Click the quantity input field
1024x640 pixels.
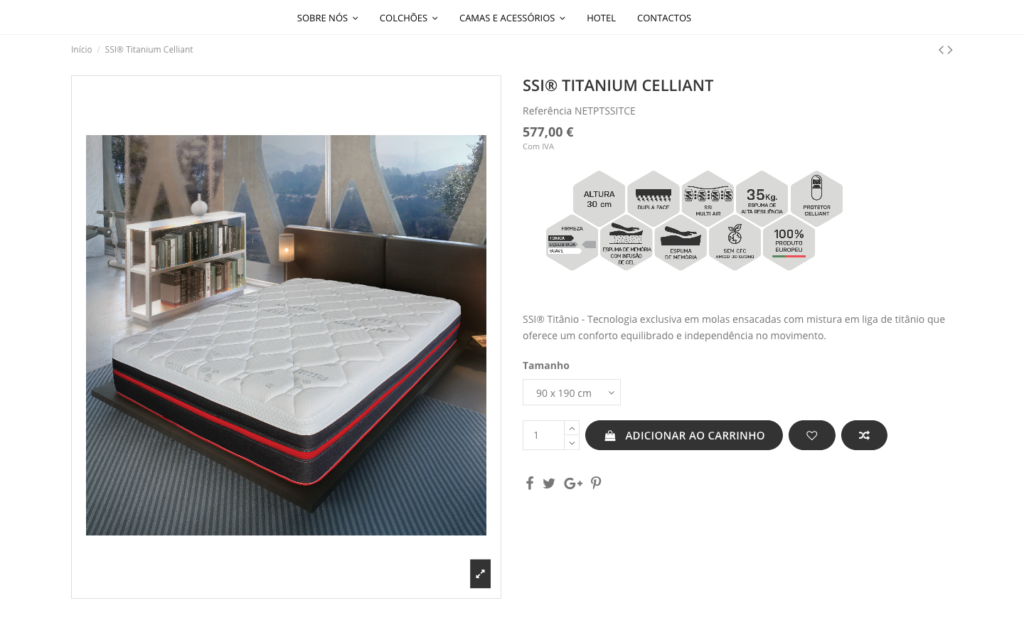click(x=543, y=435)
